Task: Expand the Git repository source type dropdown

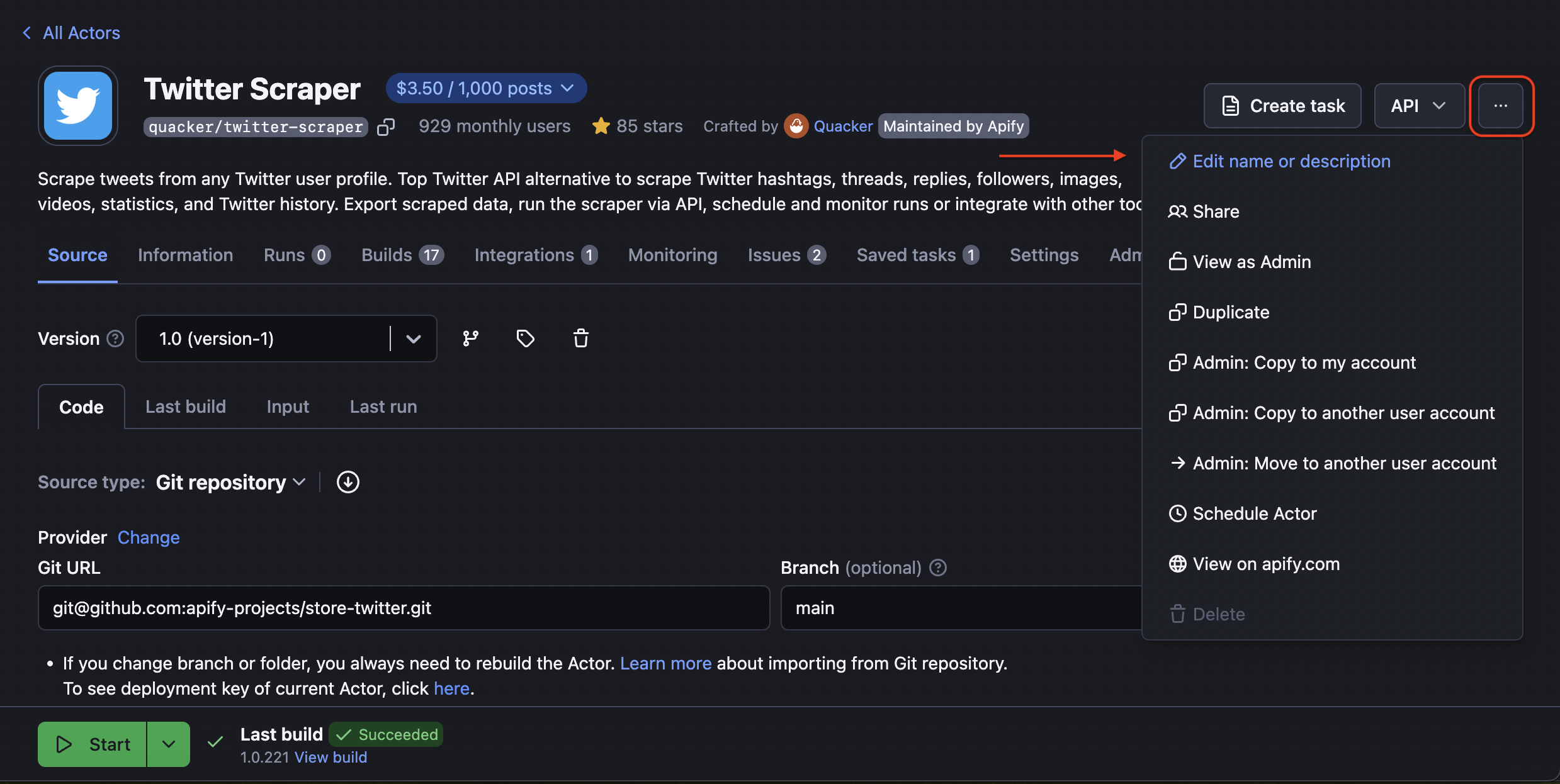Action: 231,482
